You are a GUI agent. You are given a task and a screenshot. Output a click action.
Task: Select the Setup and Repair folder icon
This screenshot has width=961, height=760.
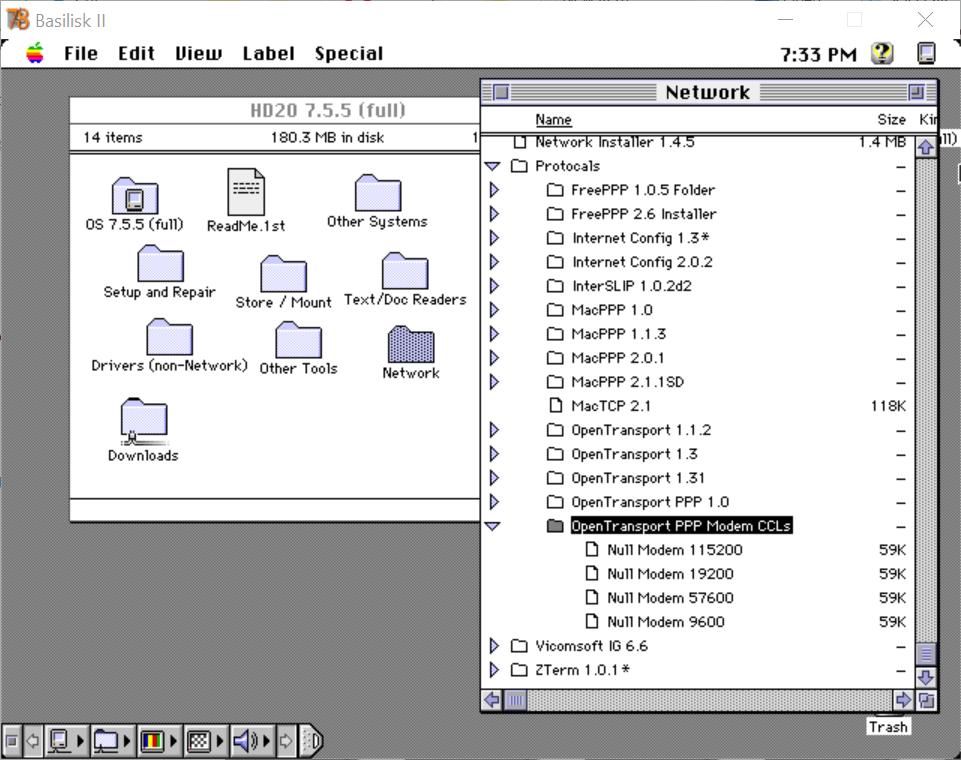[x=161, y=264]
